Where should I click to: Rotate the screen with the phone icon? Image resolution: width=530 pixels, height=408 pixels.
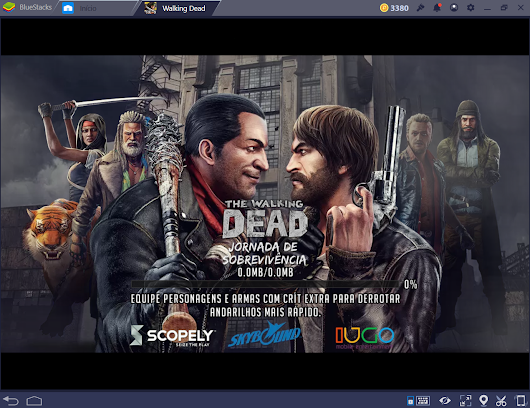pos(520,401)
